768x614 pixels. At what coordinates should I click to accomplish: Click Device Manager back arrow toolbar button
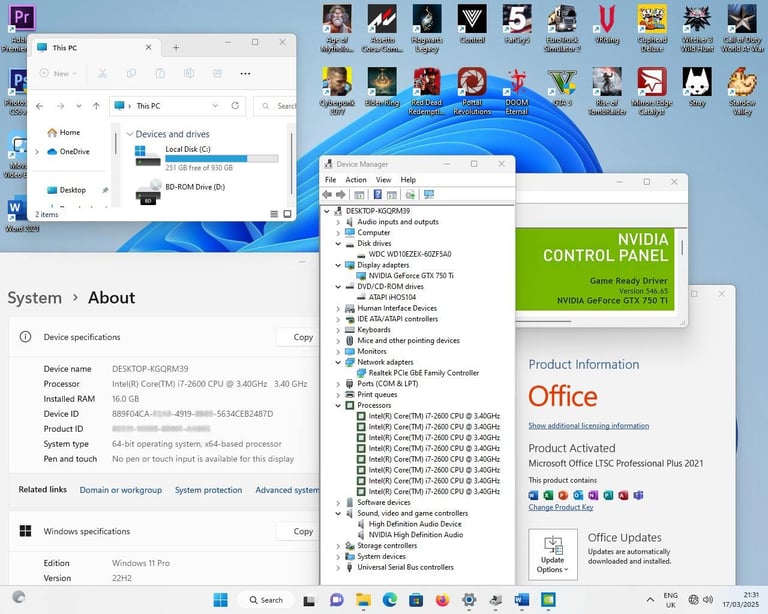(327, 194)
